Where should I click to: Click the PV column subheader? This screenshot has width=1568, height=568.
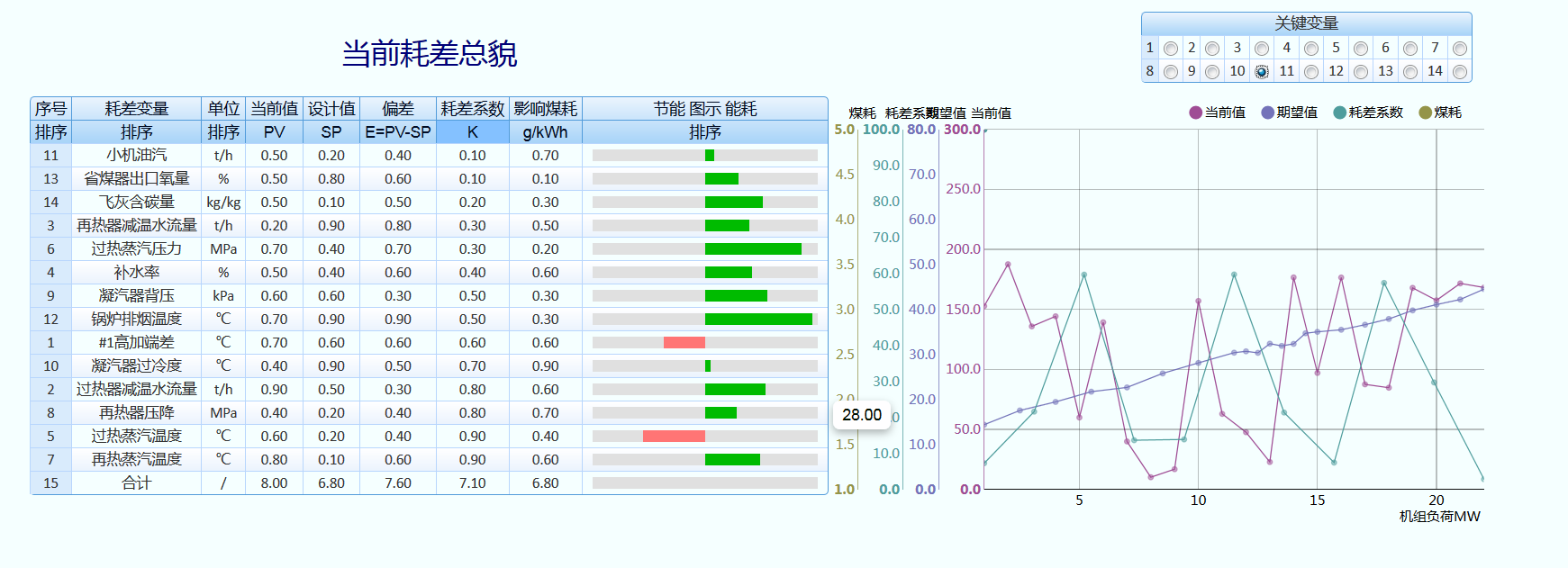click(x=274, y=132)
